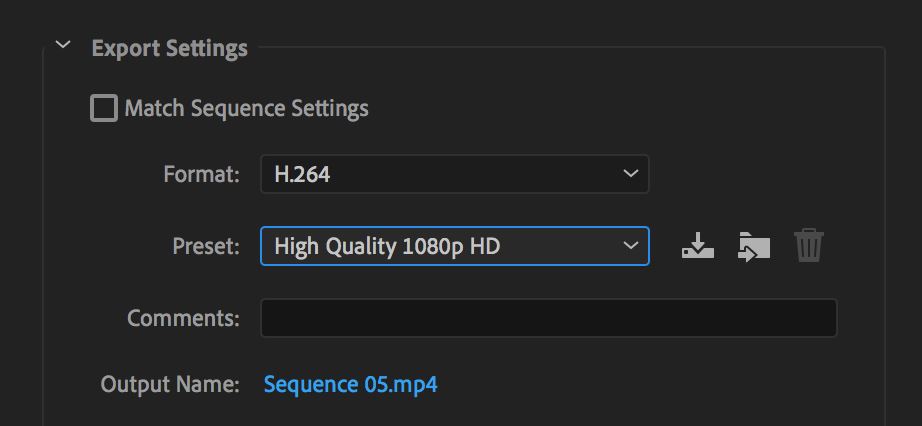Click the Export Settings heading text
The image size is (922, 426).
pyautogui.click(x=169, y=48)
